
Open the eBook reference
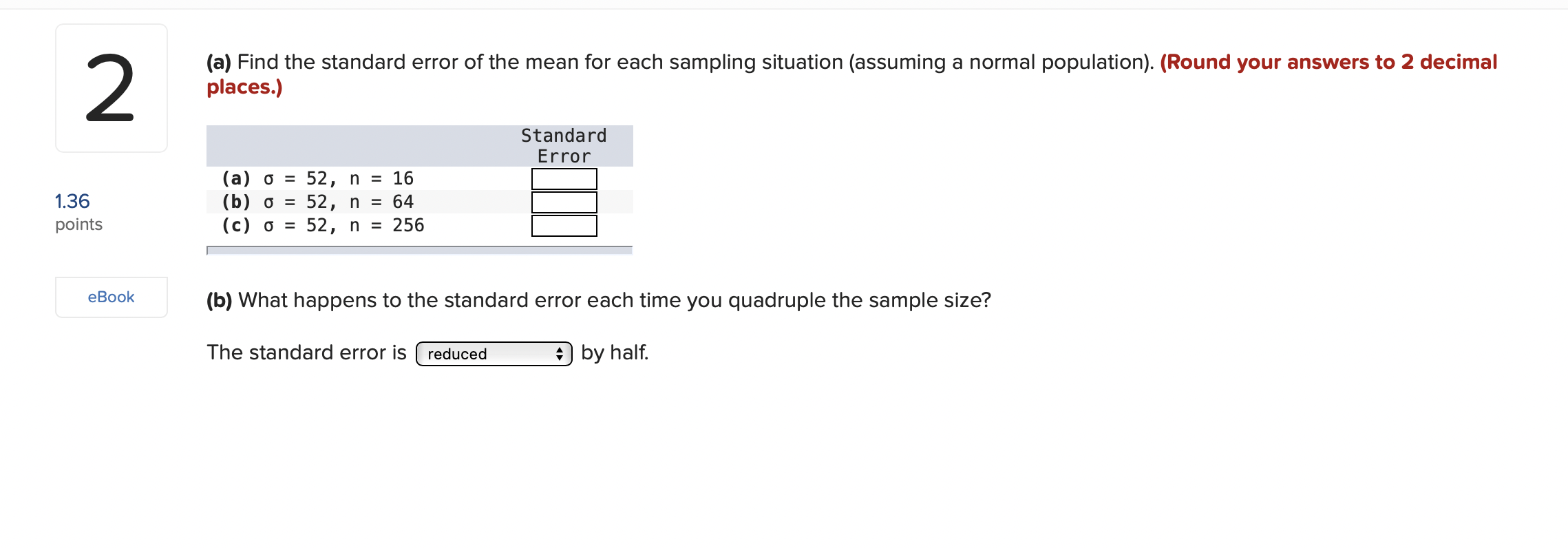point(110,297)
